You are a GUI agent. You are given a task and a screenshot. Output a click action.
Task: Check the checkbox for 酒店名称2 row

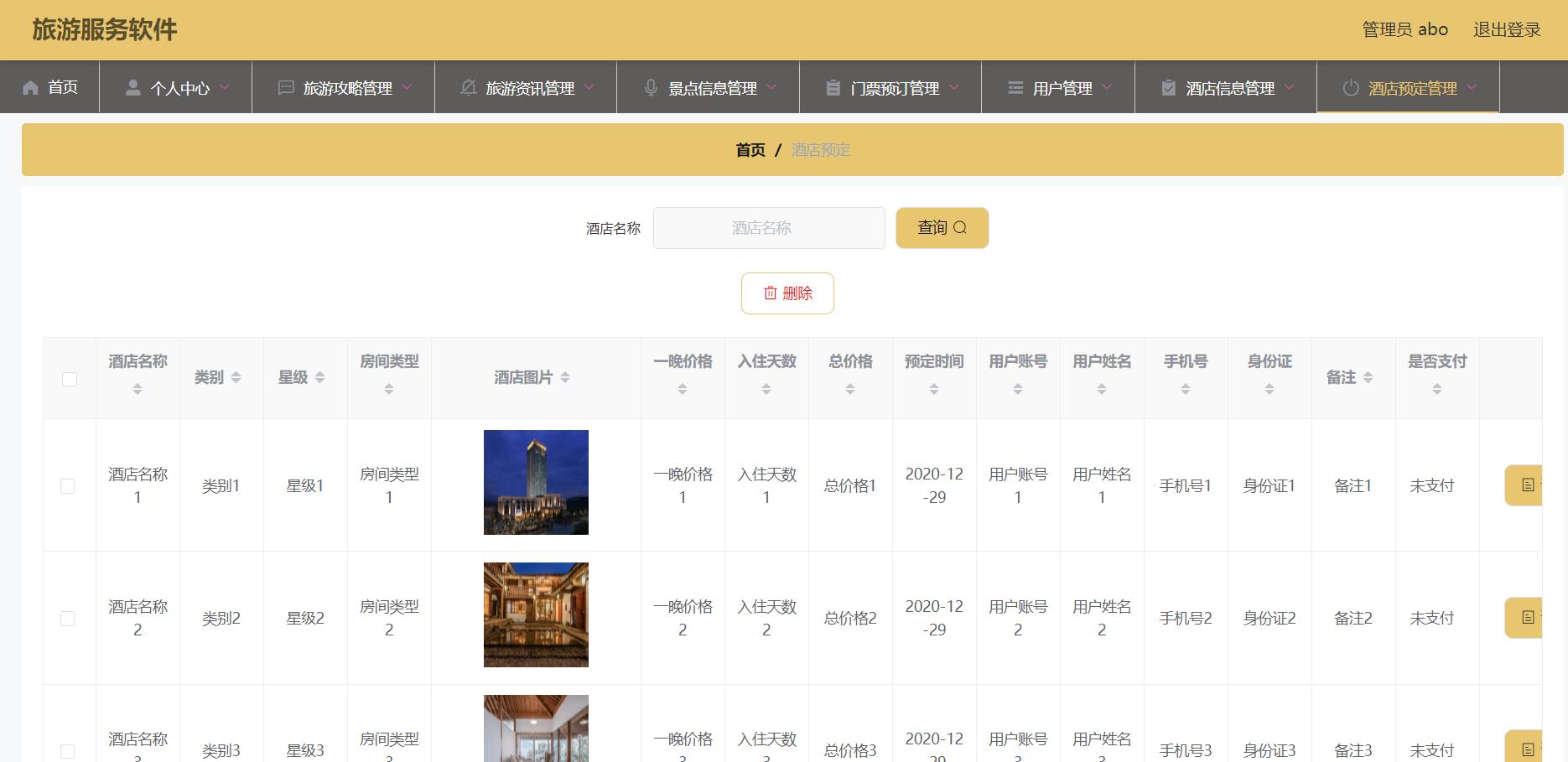pos(68,618)
